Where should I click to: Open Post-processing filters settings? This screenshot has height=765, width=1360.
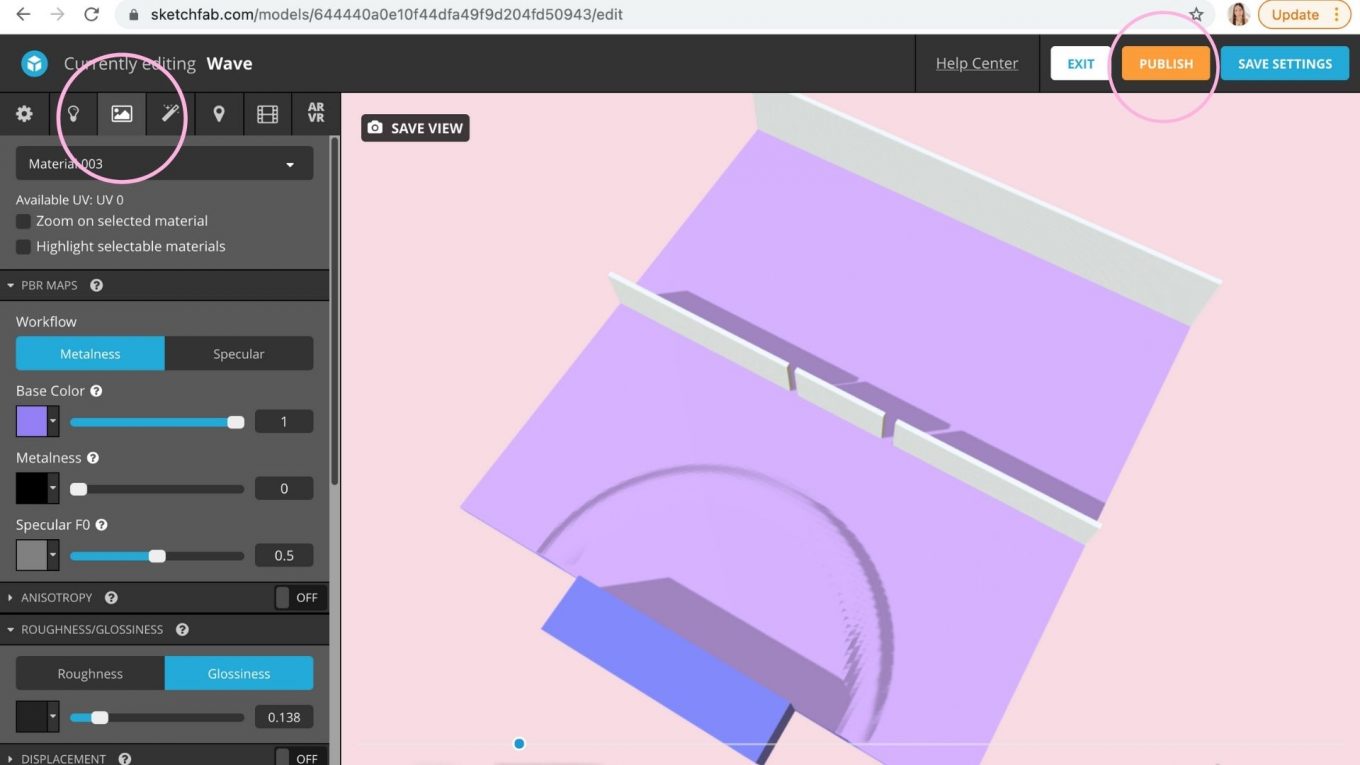click(x=170, y=113)
